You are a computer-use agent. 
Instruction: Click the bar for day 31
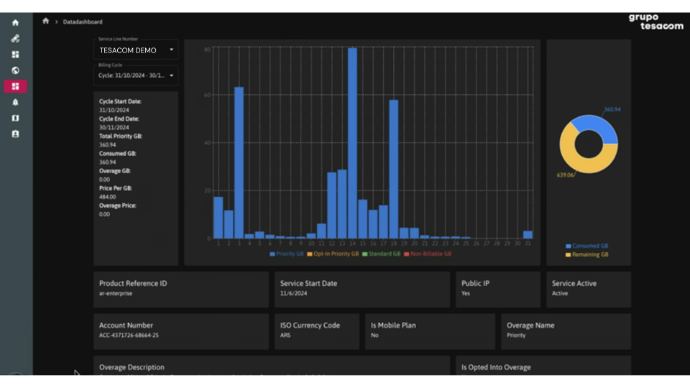tap(528, 234)
